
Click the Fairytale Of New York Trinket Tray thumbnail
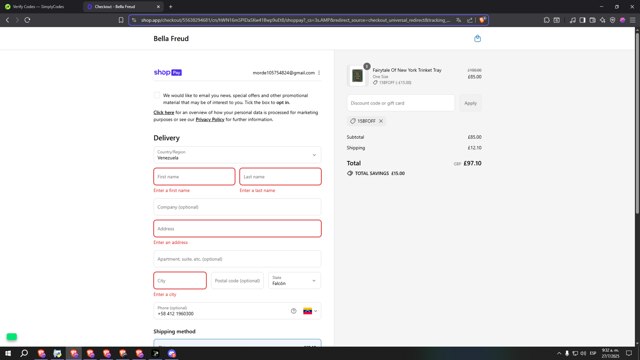(x=358, y=76)
